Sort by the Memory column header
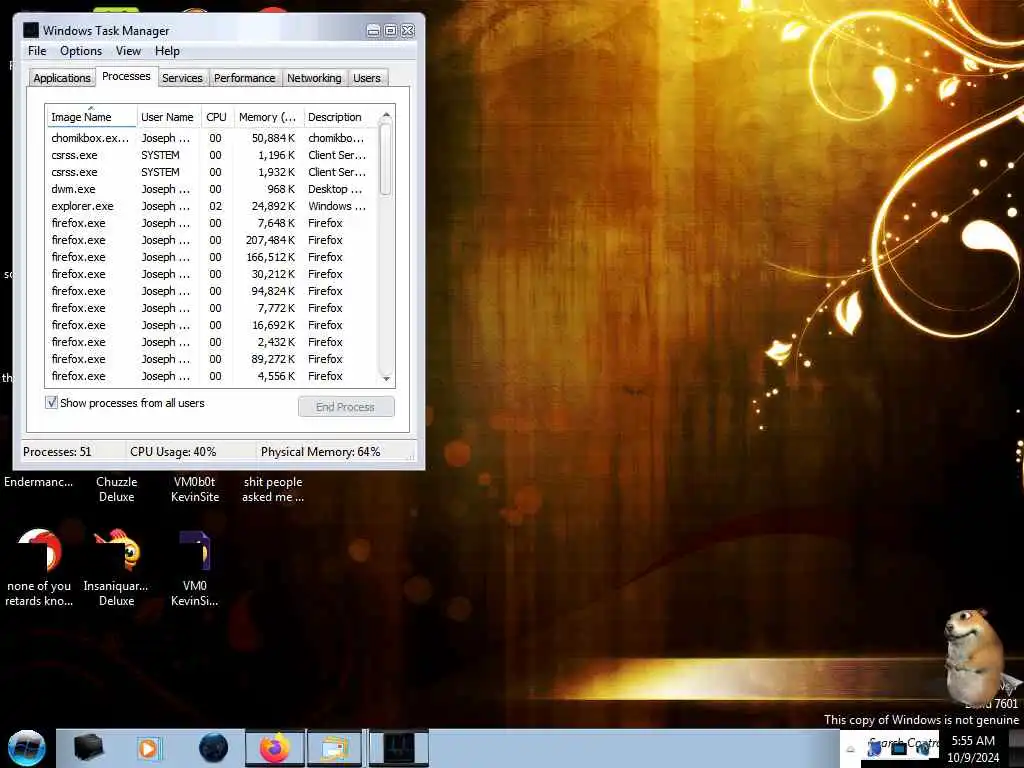This screenshot has width=1024, height=768. 268,117
